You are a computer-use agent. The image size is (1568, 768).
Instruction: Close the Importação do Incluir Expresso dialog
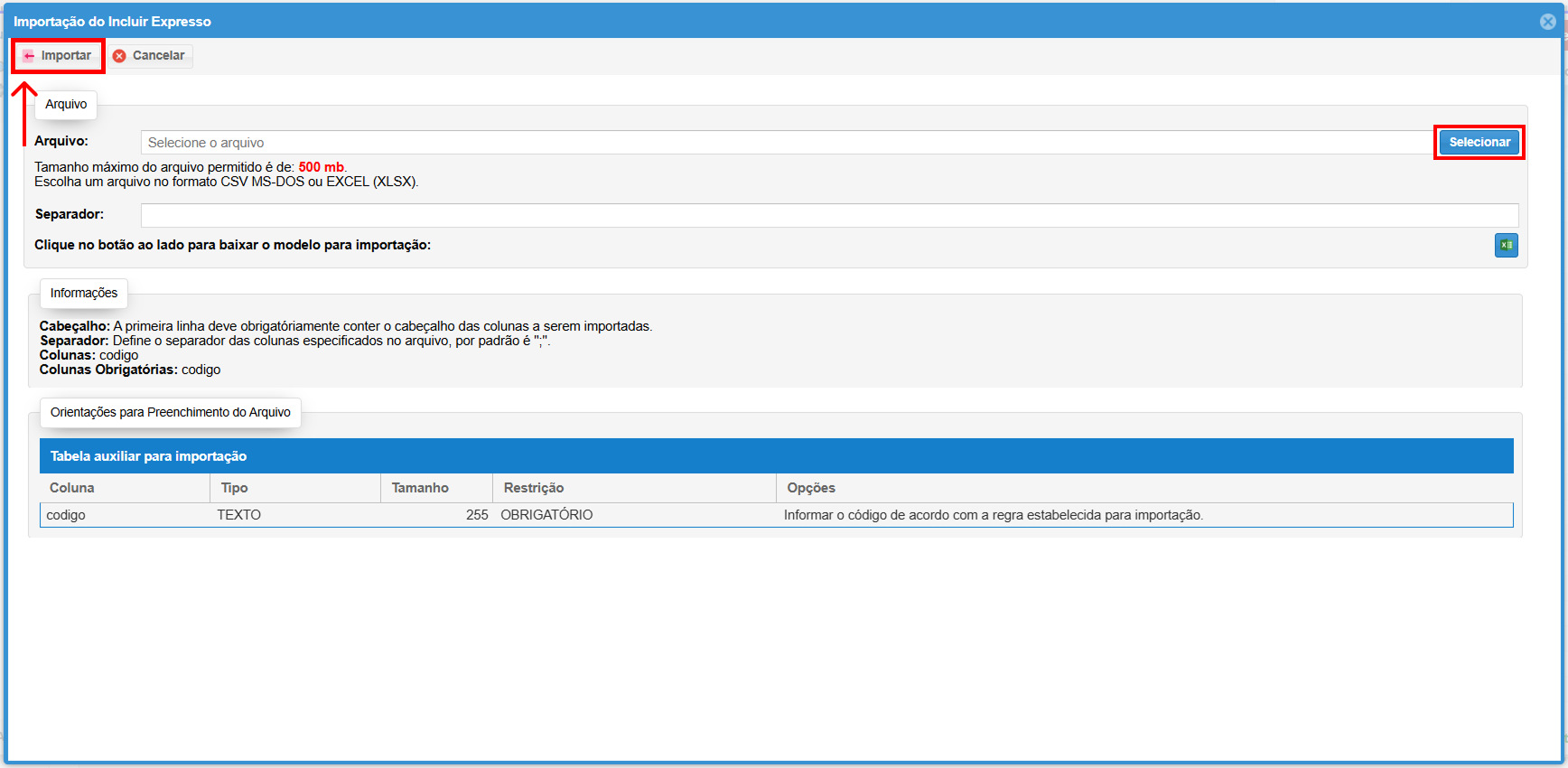[x=1547, y=22]
